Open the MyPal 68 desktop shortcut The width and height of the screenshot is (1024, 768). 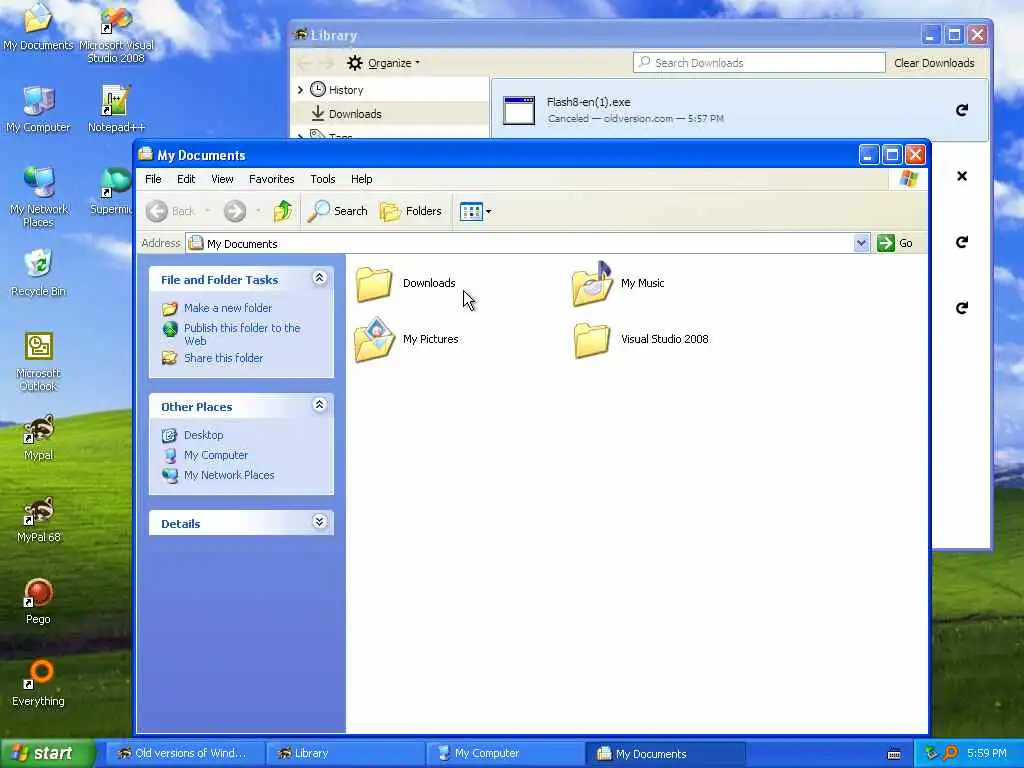39,520
